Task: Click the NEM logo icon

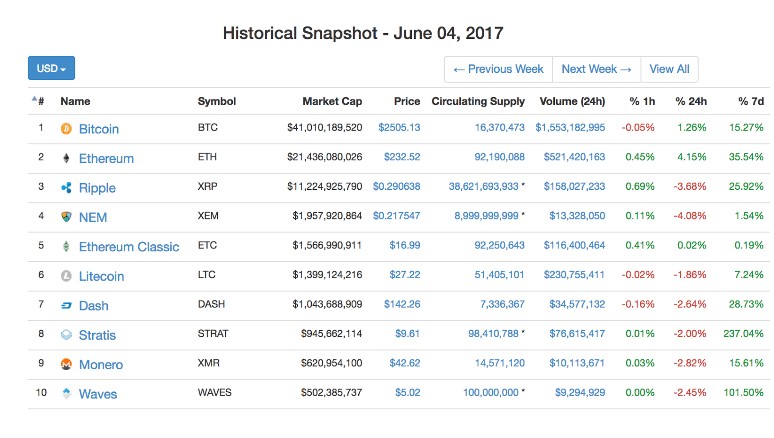Action: 66,217
